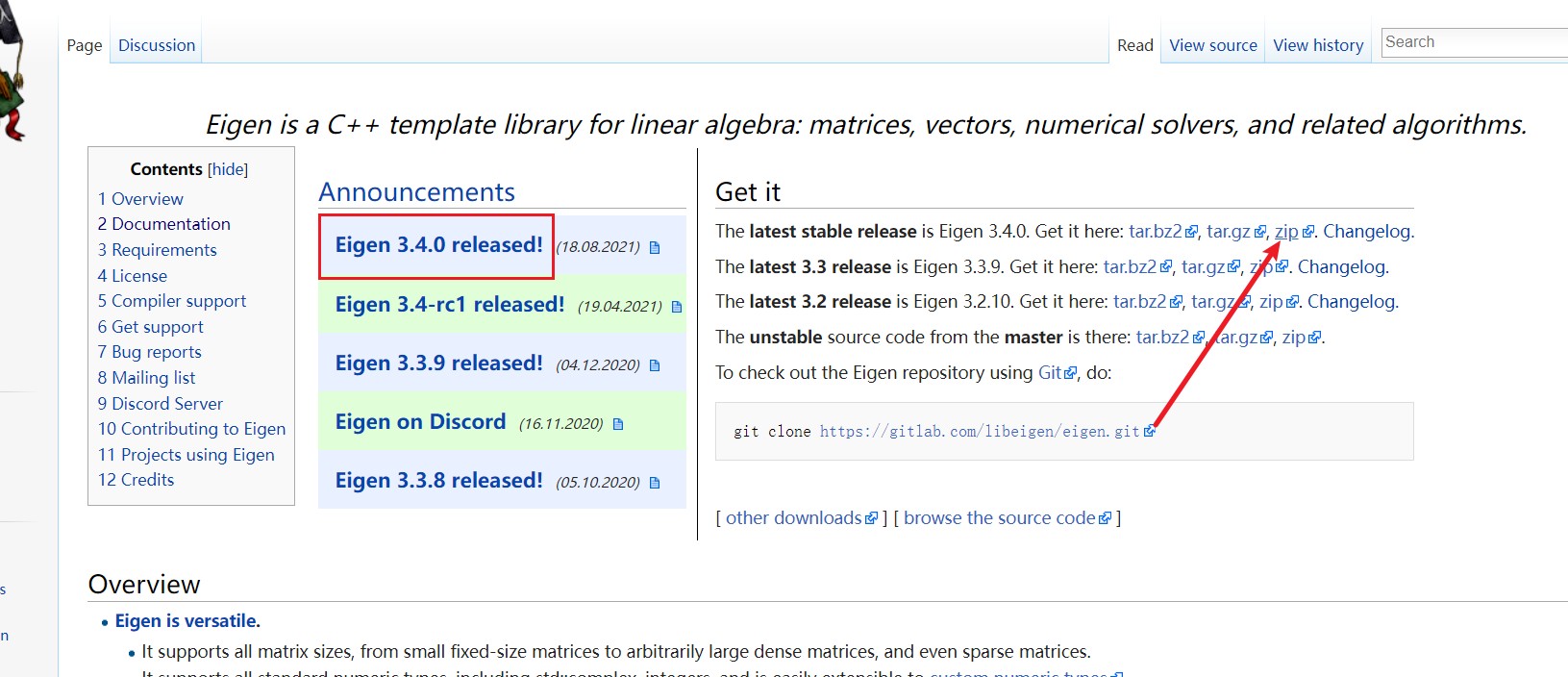Go to Discord Server section in Contents
The width and height of the screenshot is (1568, 677).
(161, 404)
